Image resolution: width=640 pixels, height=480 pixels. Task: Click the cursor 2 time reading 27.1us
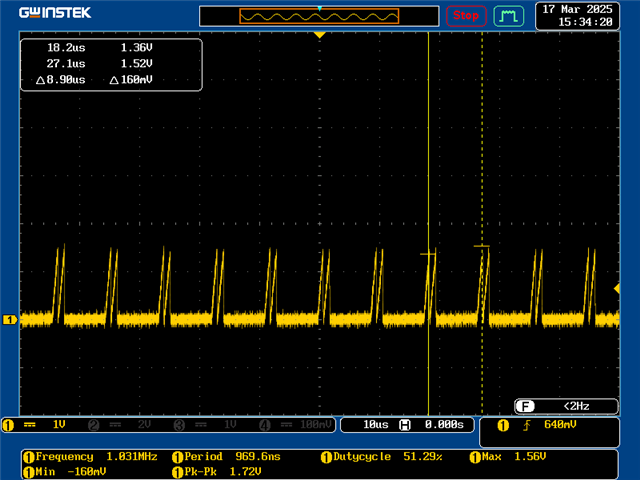(x=66, y=64)
